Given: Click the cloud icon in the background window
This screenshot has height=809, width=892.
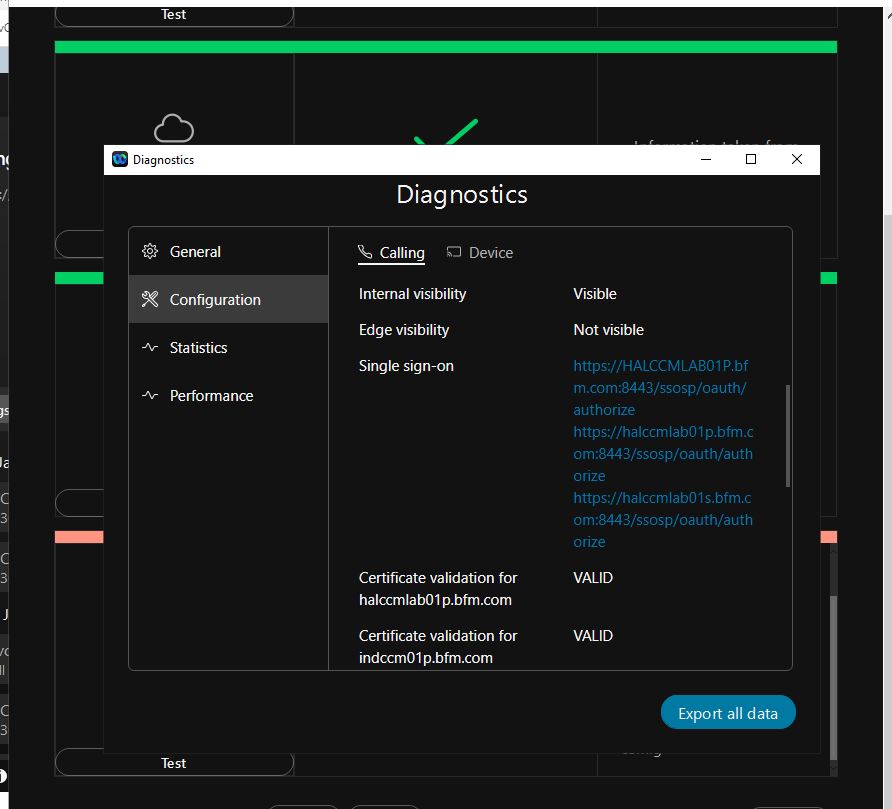Looking at the screenshot, I should pos(174,127).
